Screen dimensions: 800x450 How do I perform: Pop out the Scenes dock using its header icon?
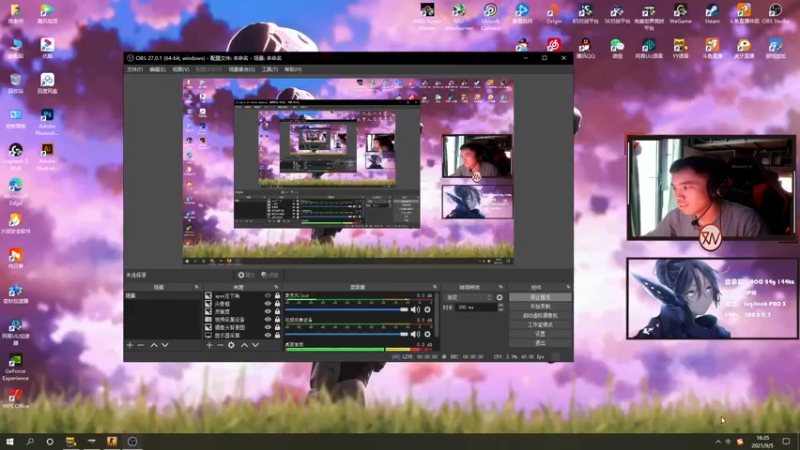(x=196, y=287)
